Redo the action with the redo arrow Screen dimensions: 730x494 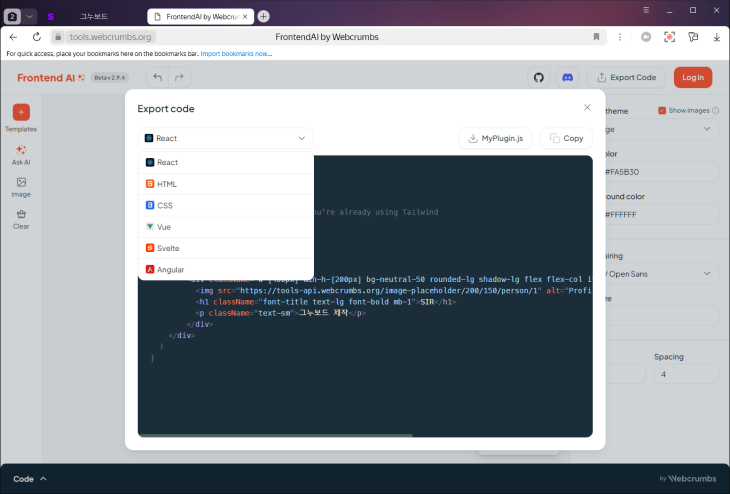pyautogui.click(x=179, y=77)
